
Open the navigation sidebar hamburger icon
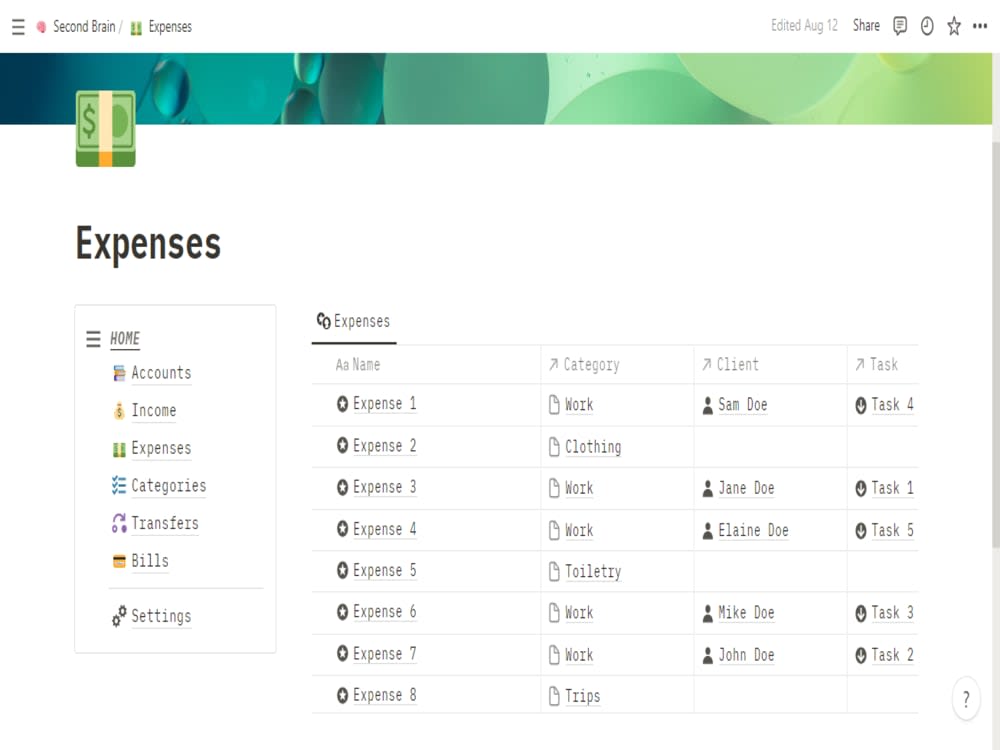[17, 27]
